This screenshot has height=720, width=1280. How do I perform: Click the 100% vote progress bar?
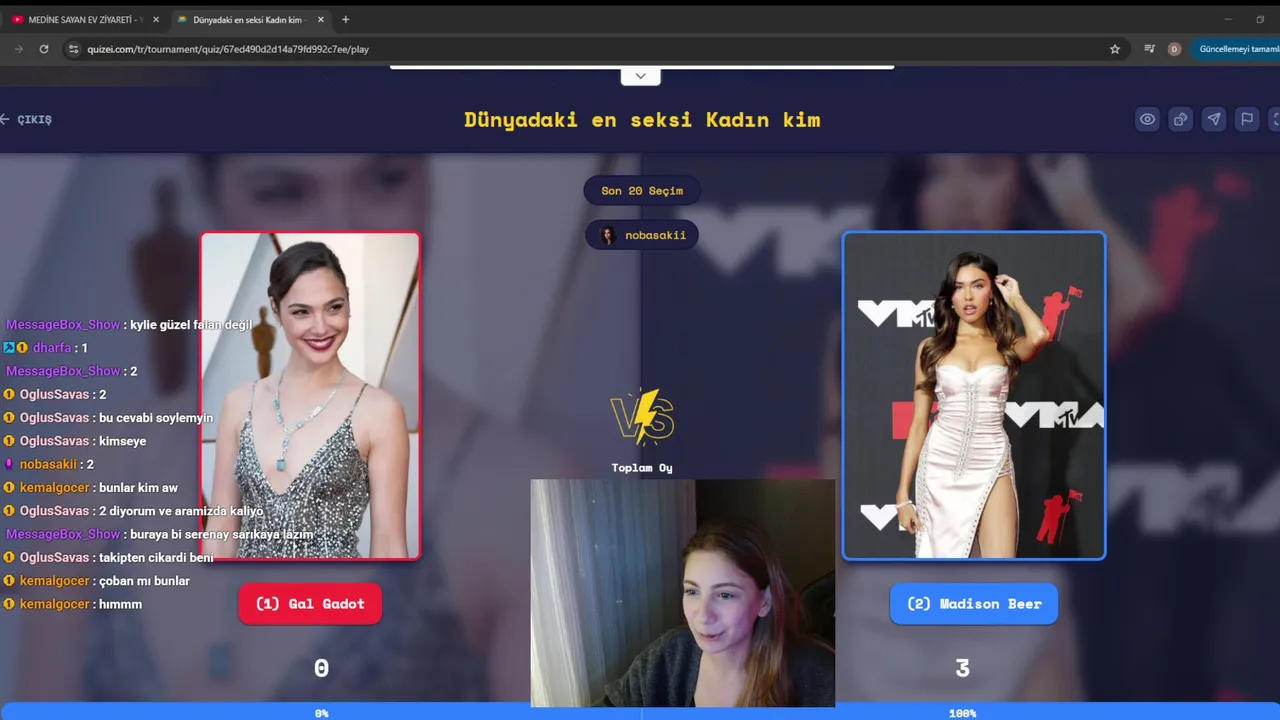point(961,712)
